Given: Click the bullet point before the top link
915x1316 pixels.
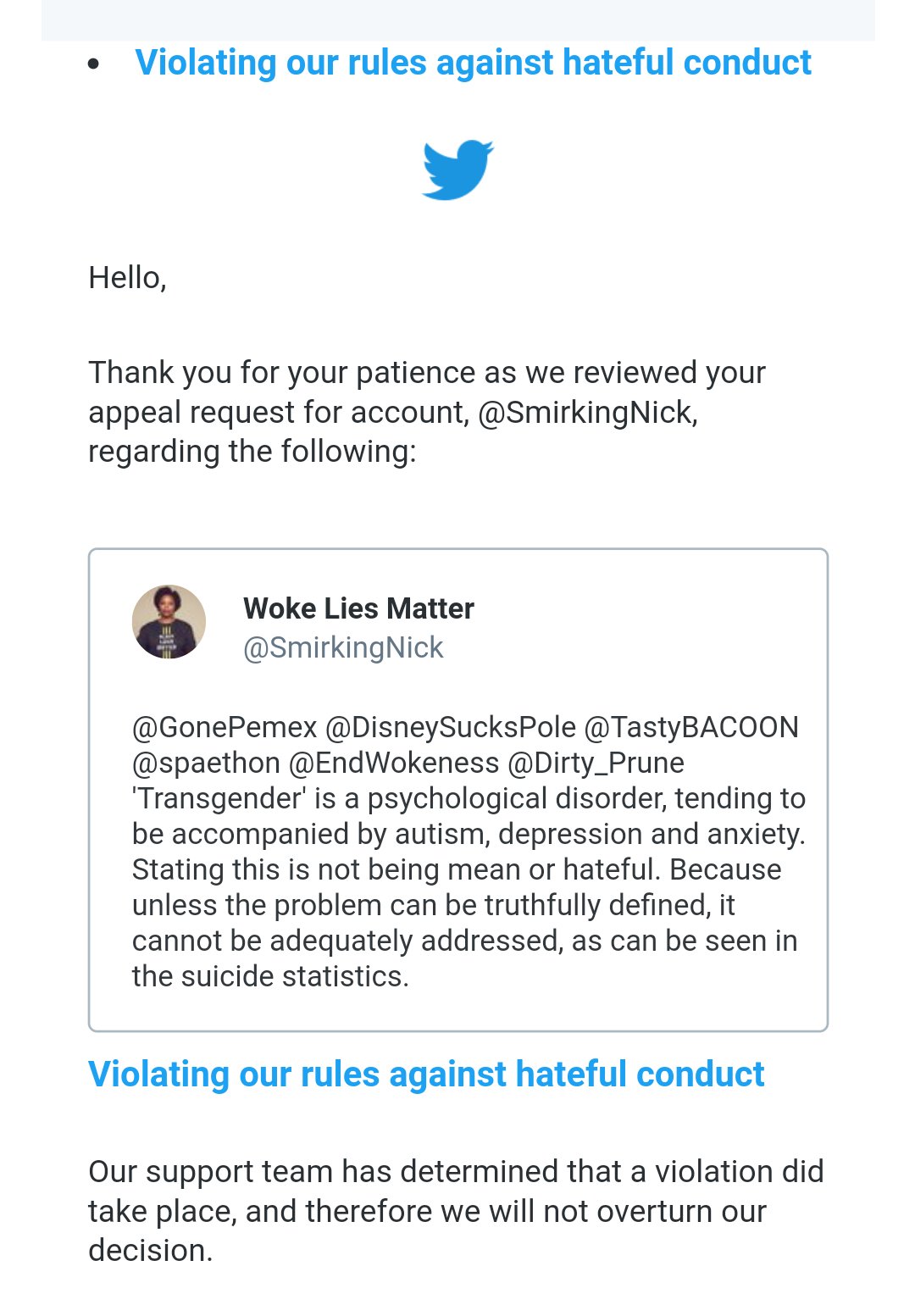Looking at the screenshot, I should click(93, 64).
